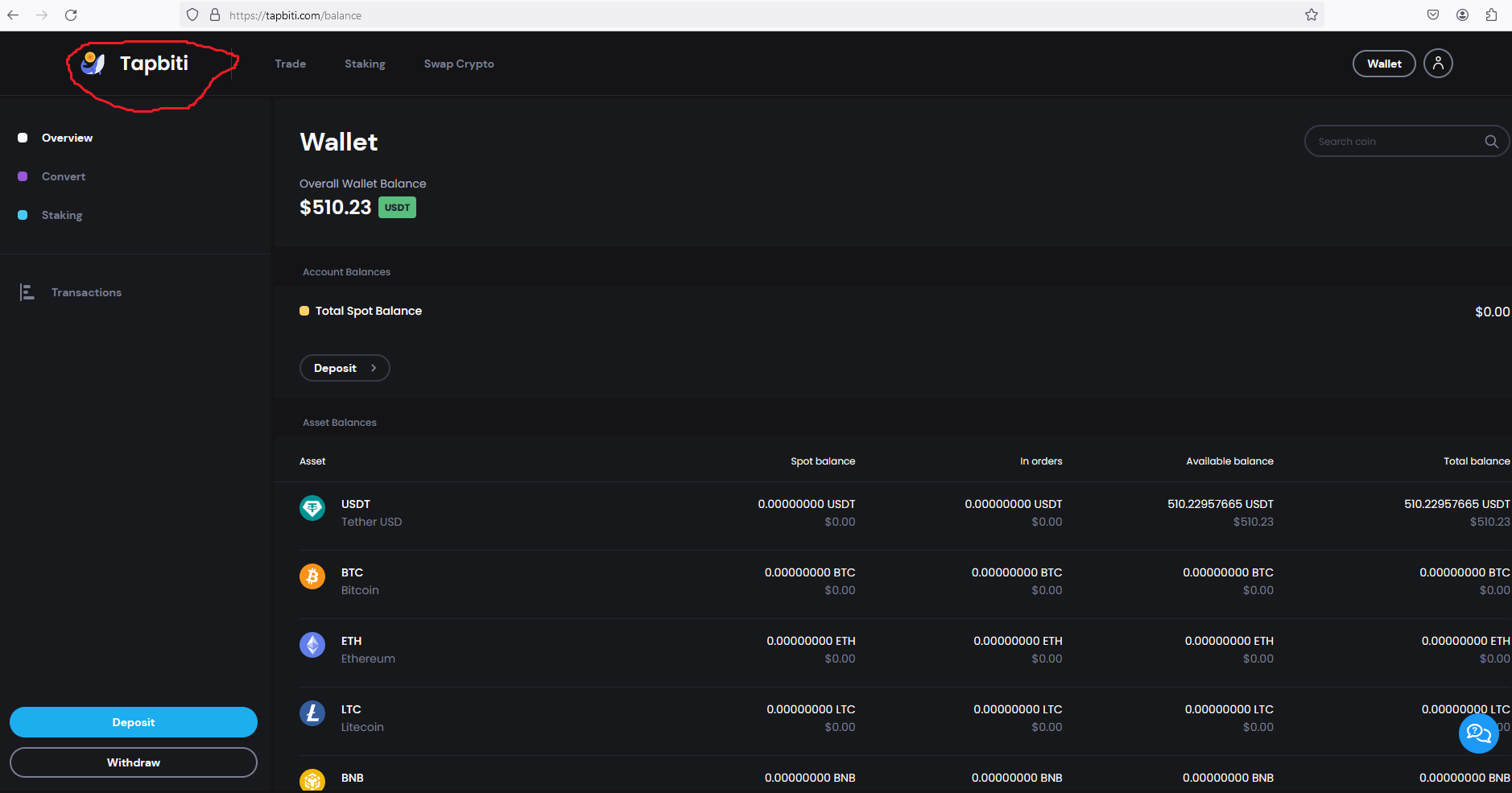Click the Tapbiti brand name

click(x=154, y=63)
